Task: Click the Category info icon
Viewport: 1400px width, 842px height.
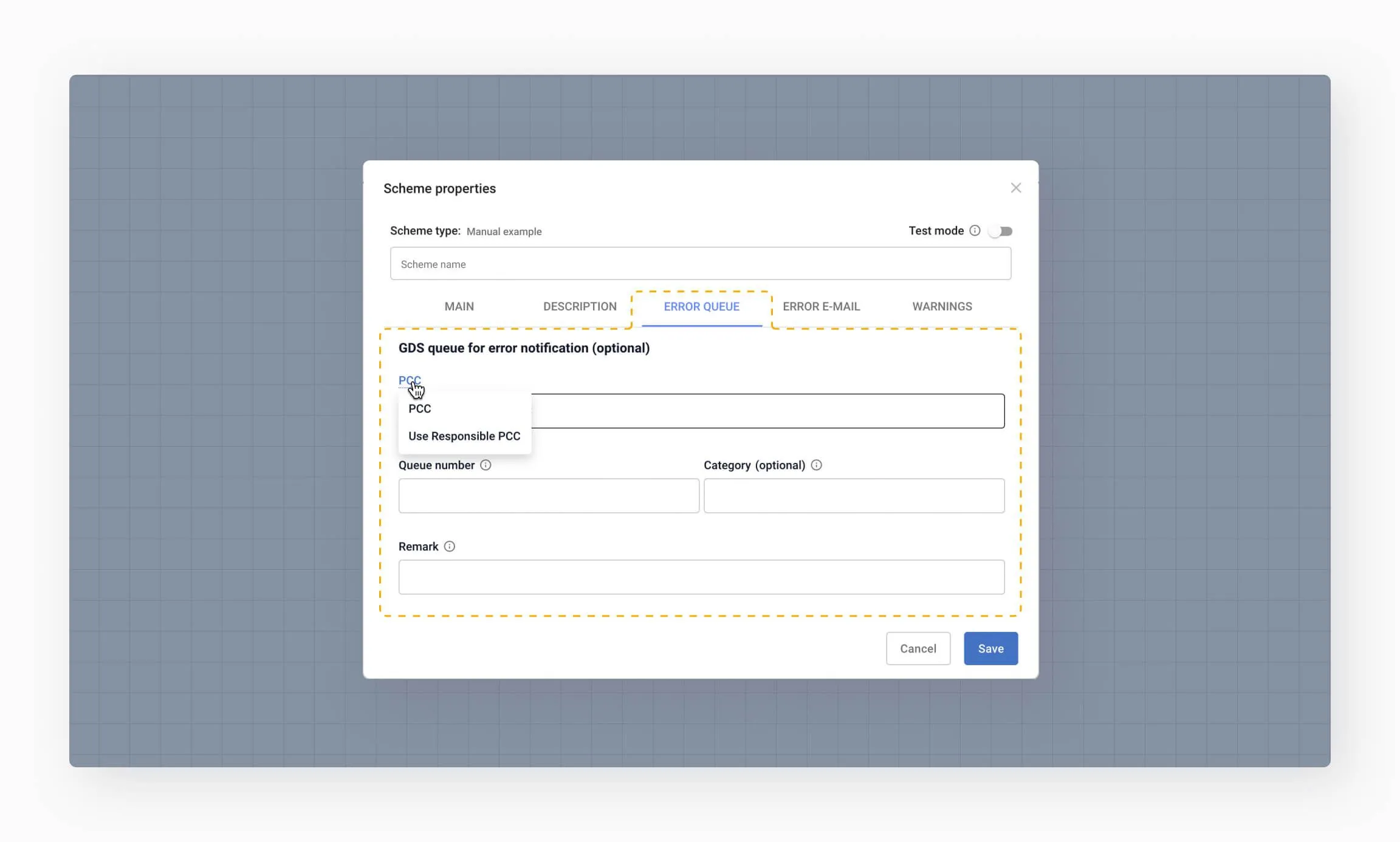Action: [816, 465]
